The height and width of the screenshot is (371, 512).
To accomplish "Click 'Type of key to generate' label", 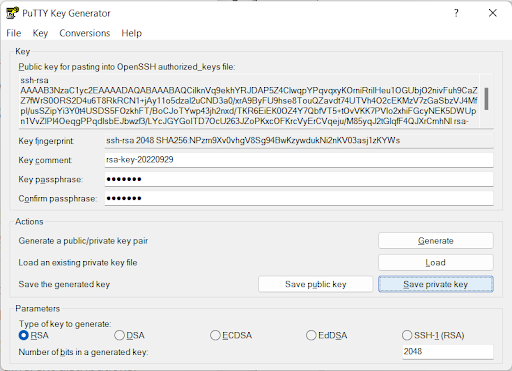I will 65,324.
